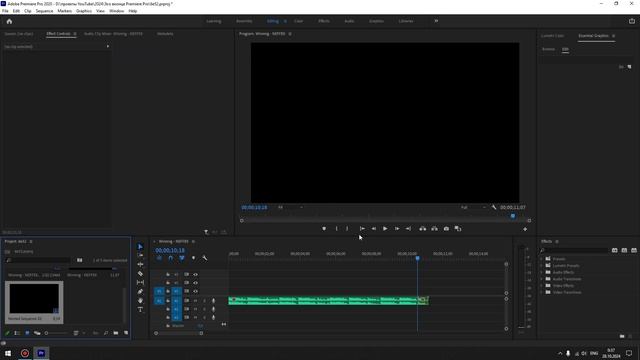The width and height of the screenshot is (640, 360).
Task: Select the Selection (arrow) tool
Action: click(140, 247)
